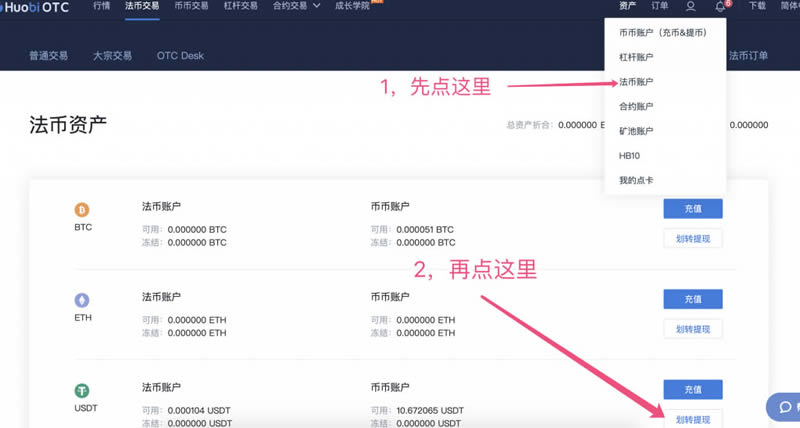Select 币币账户（充币&提币） menu entry
The height and width of the screenshot is (428, 800).
[x=663, y=33]
